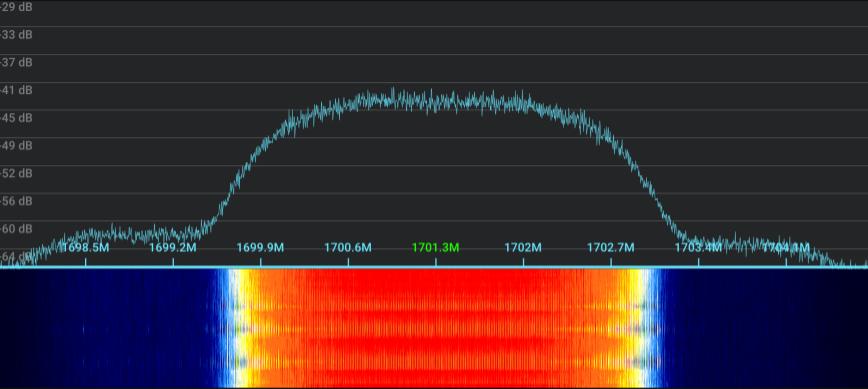Select the 1699.2M frequency marker
Screen dimensions: 868x389
click(173, 247)
